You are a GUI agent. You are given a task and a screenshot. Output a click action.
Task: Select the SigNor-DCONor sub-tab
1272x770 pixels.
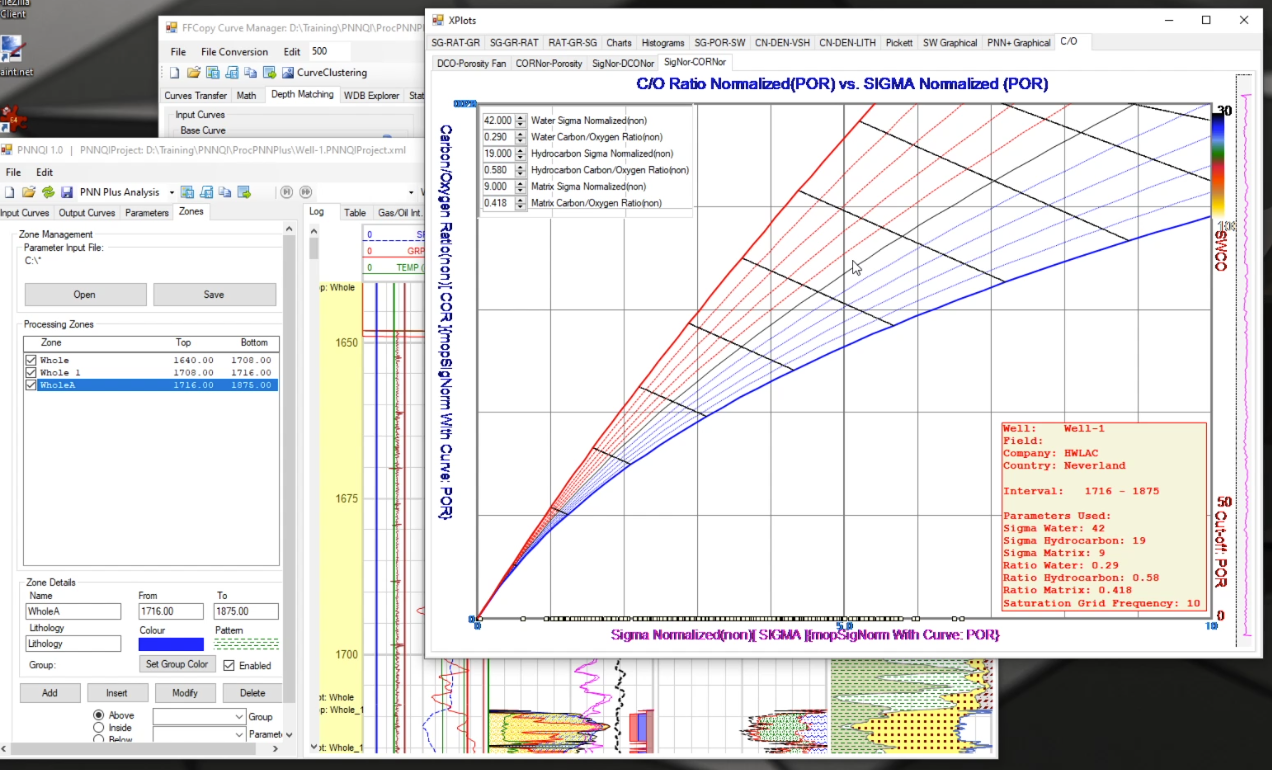point(623,63)
